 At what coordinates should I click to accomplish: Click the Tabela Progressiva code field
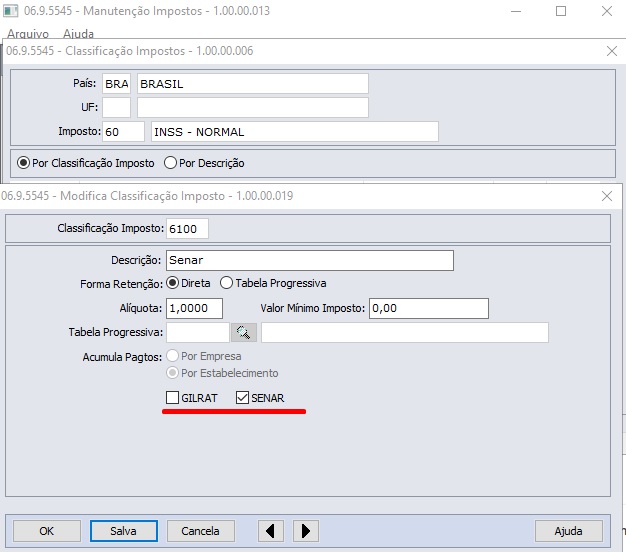click(198, 332)
